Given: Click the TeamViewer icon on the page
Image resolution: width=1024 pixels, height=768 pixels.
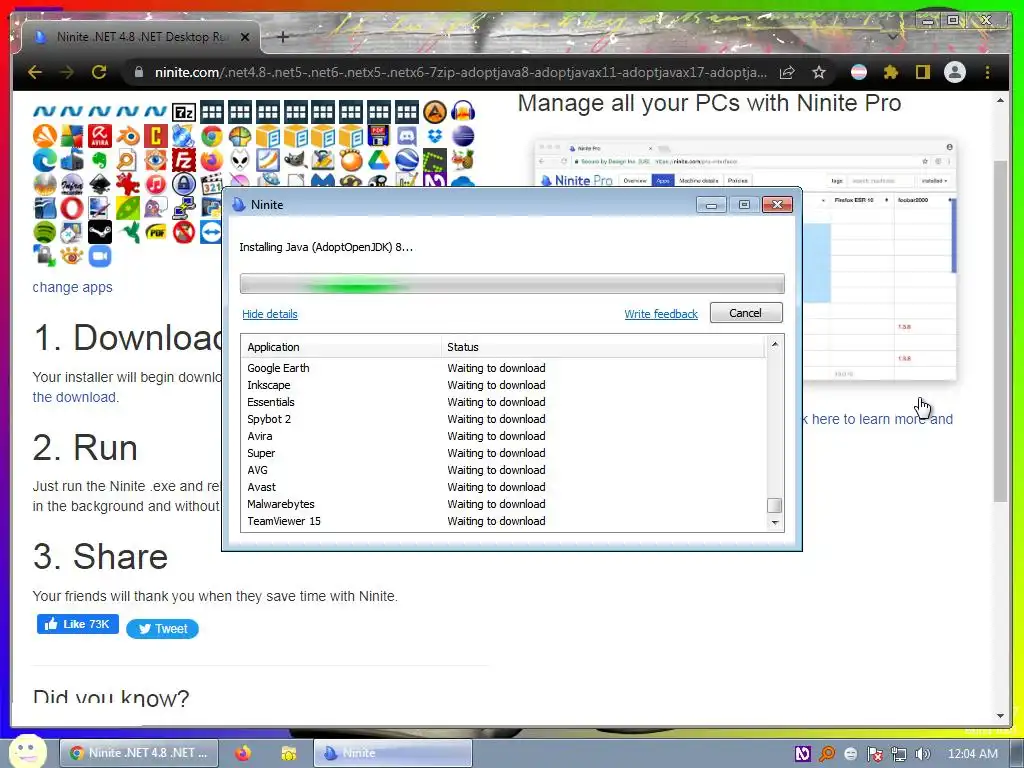Looking at the screenshot, I should (211, 232).
